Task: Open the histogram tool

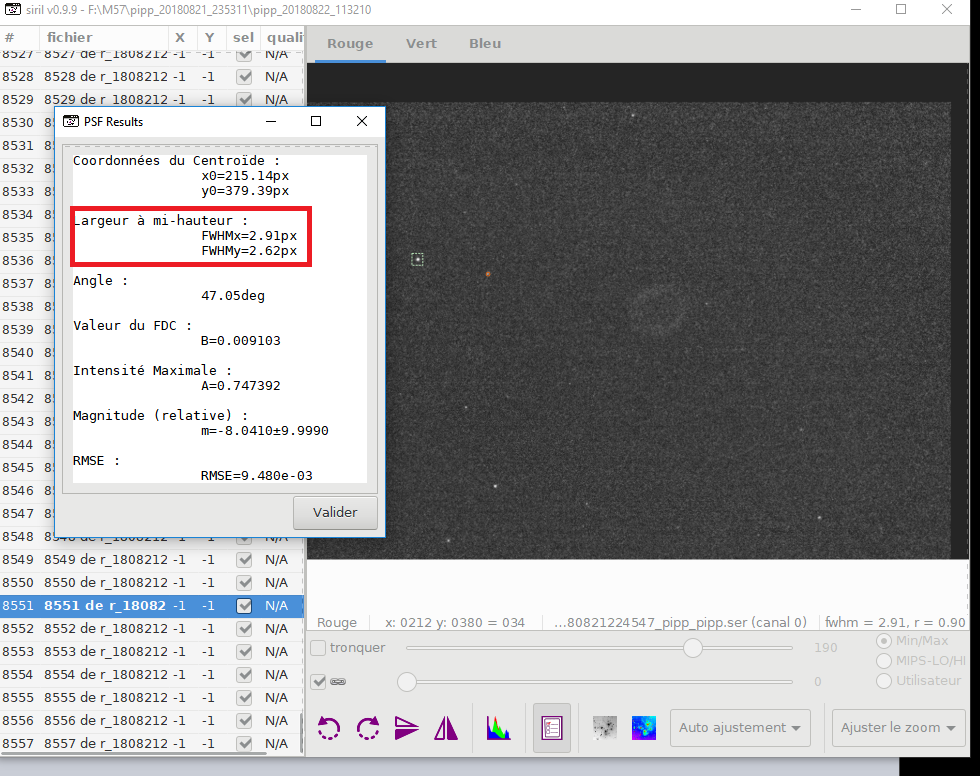Action: 498,728
